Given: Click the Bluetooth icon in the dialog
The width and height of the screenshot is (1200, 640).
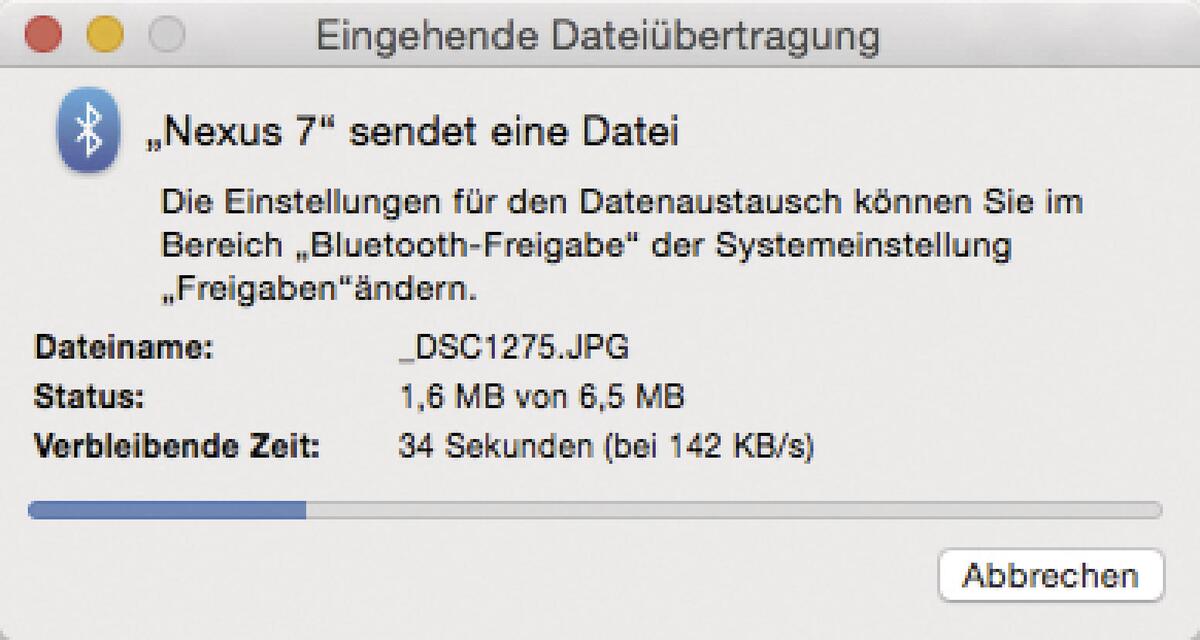Looking at the screenshot, I should pos(88,131).
